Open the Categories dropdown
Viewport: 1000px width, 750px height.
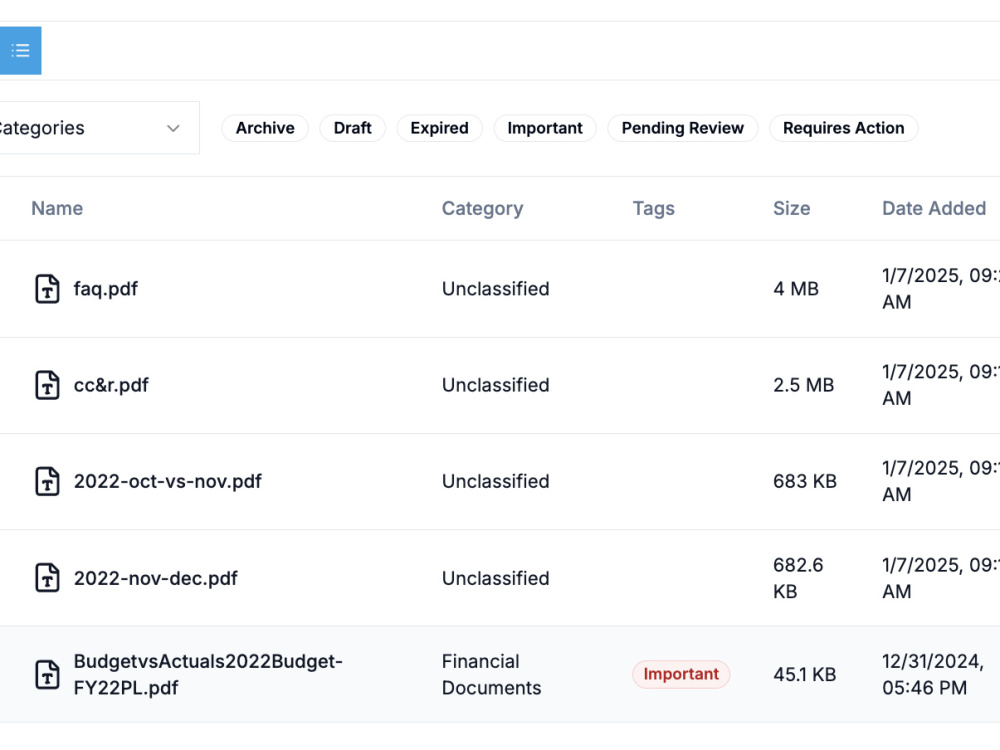click(x=96, y=128)
